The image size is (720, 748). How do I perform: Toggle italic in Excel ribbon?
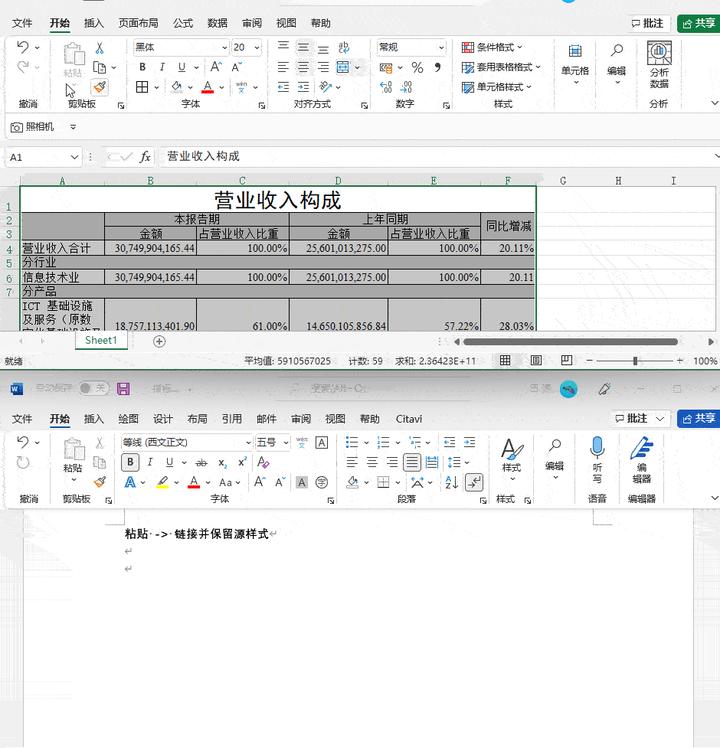click(161, 67)
